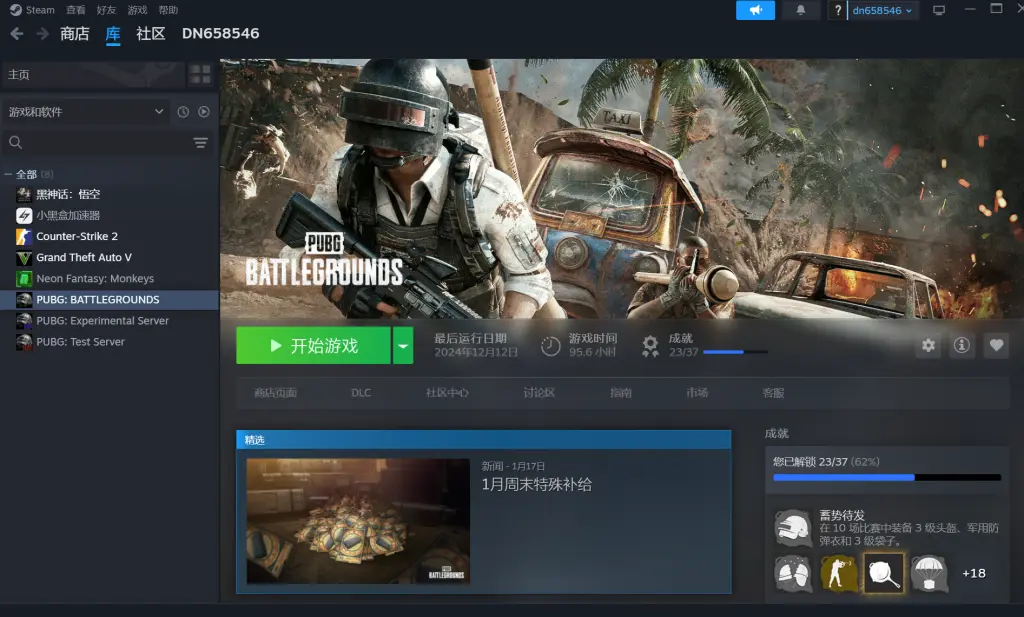The height and width of the screenshot is (617, 1024).
Task: Toggle ready-to-play filter icon
Action: [204, 112]
